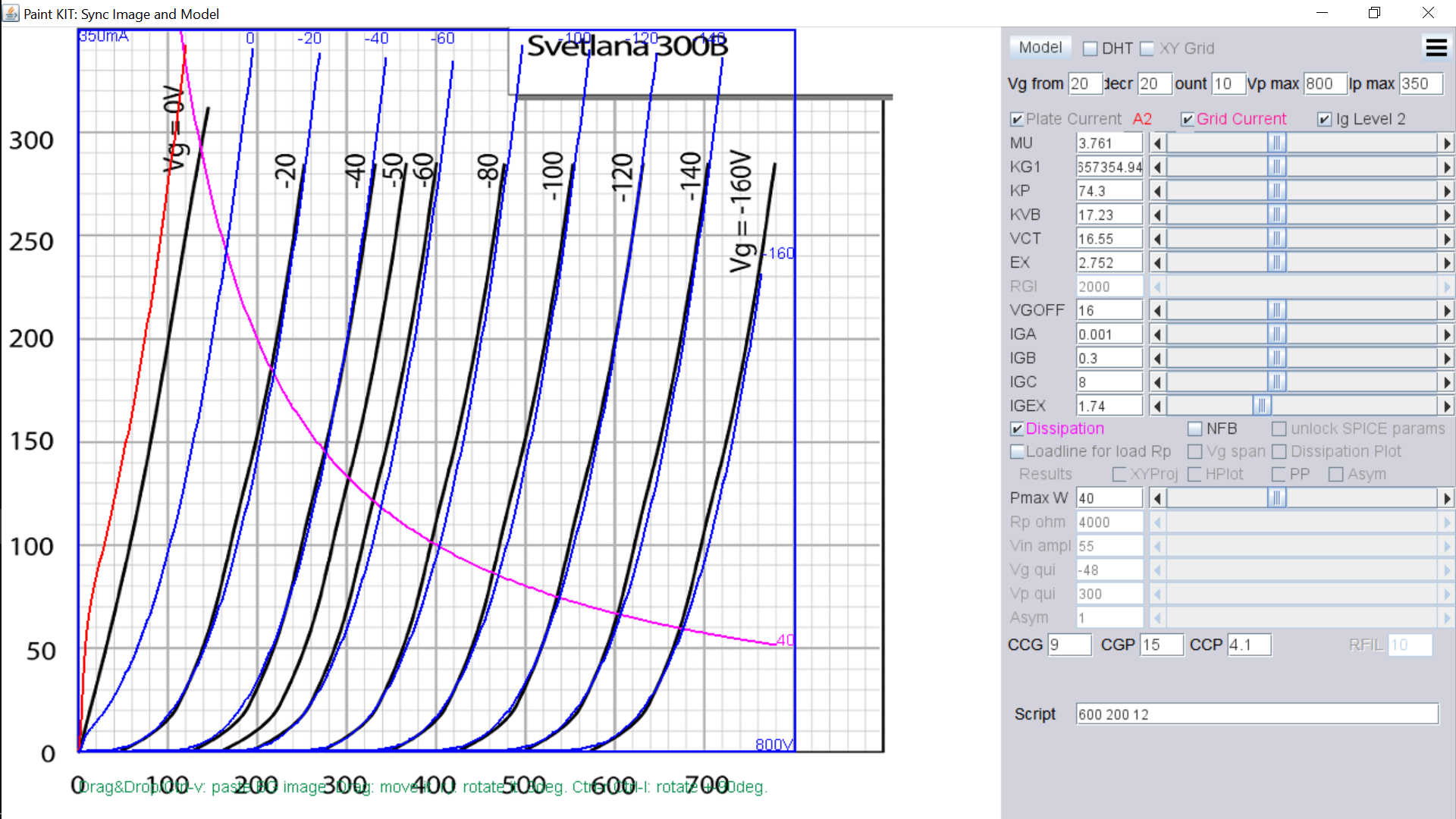Click the VCT slider left arrow
The width and height of the screenshot is (1456, 819).
(1157, 239)
